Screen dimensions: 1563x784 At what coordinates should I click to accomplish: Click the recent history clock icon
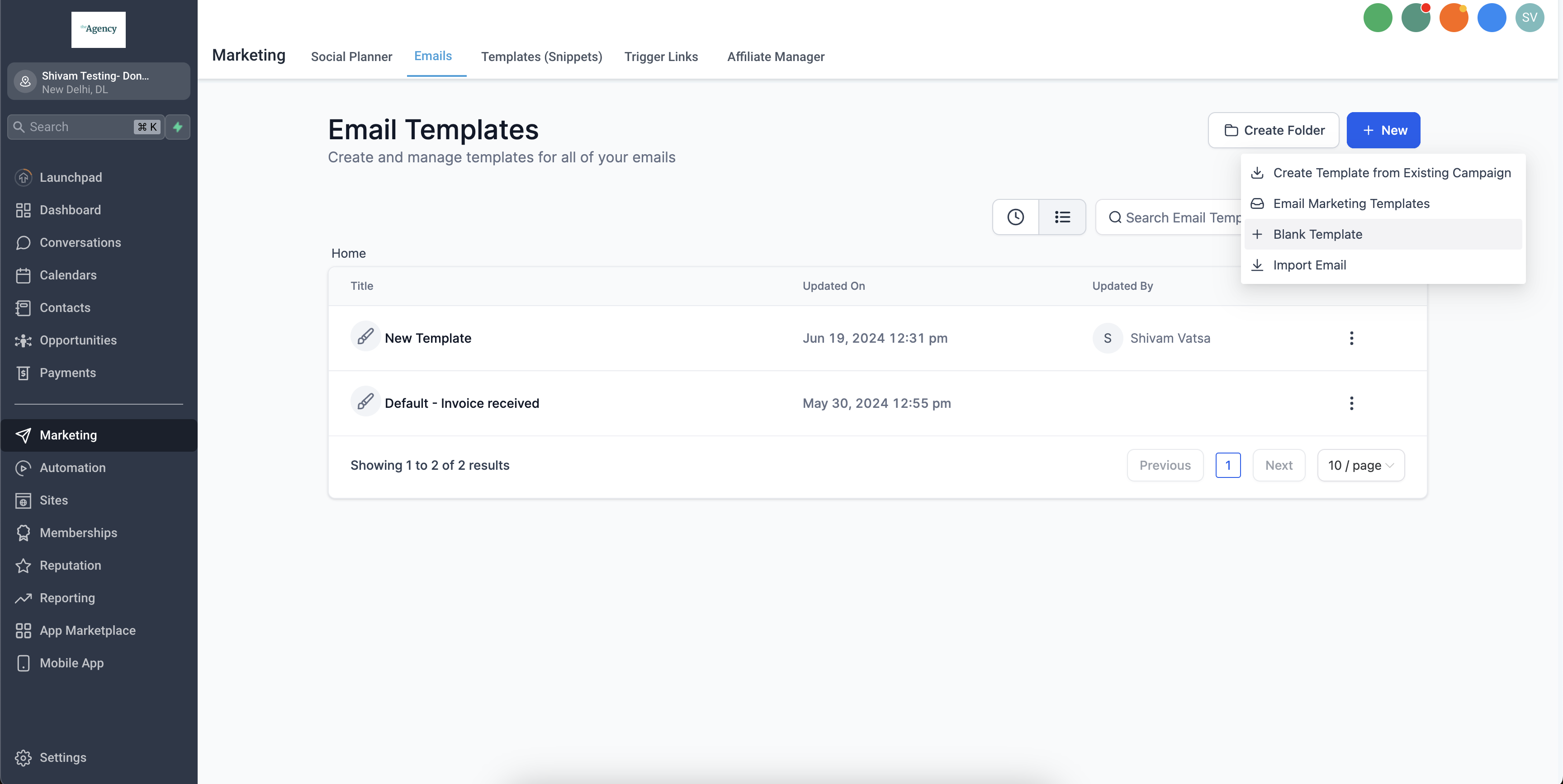[x=1015, y=217]
